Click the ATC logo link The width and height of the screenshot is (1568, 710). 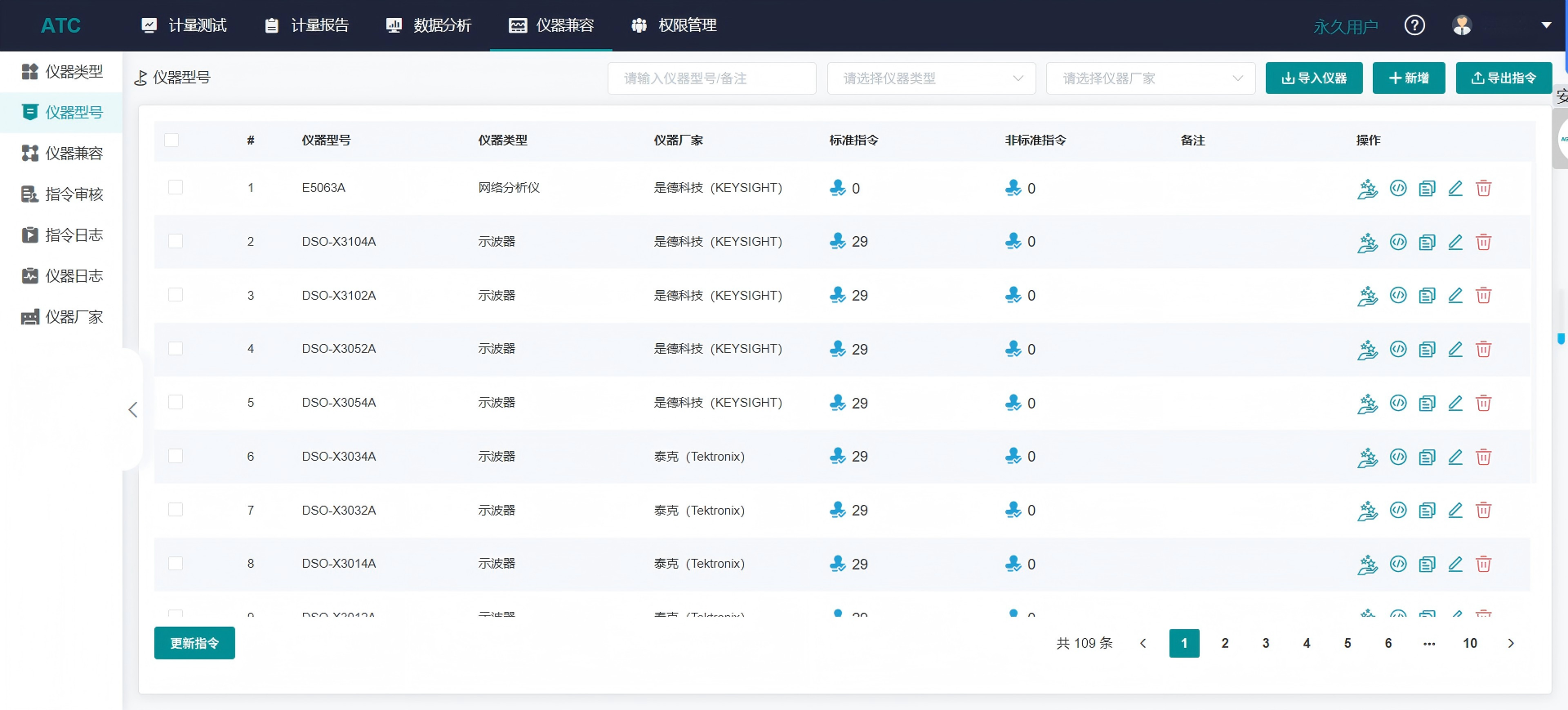(x=60, y=25)
